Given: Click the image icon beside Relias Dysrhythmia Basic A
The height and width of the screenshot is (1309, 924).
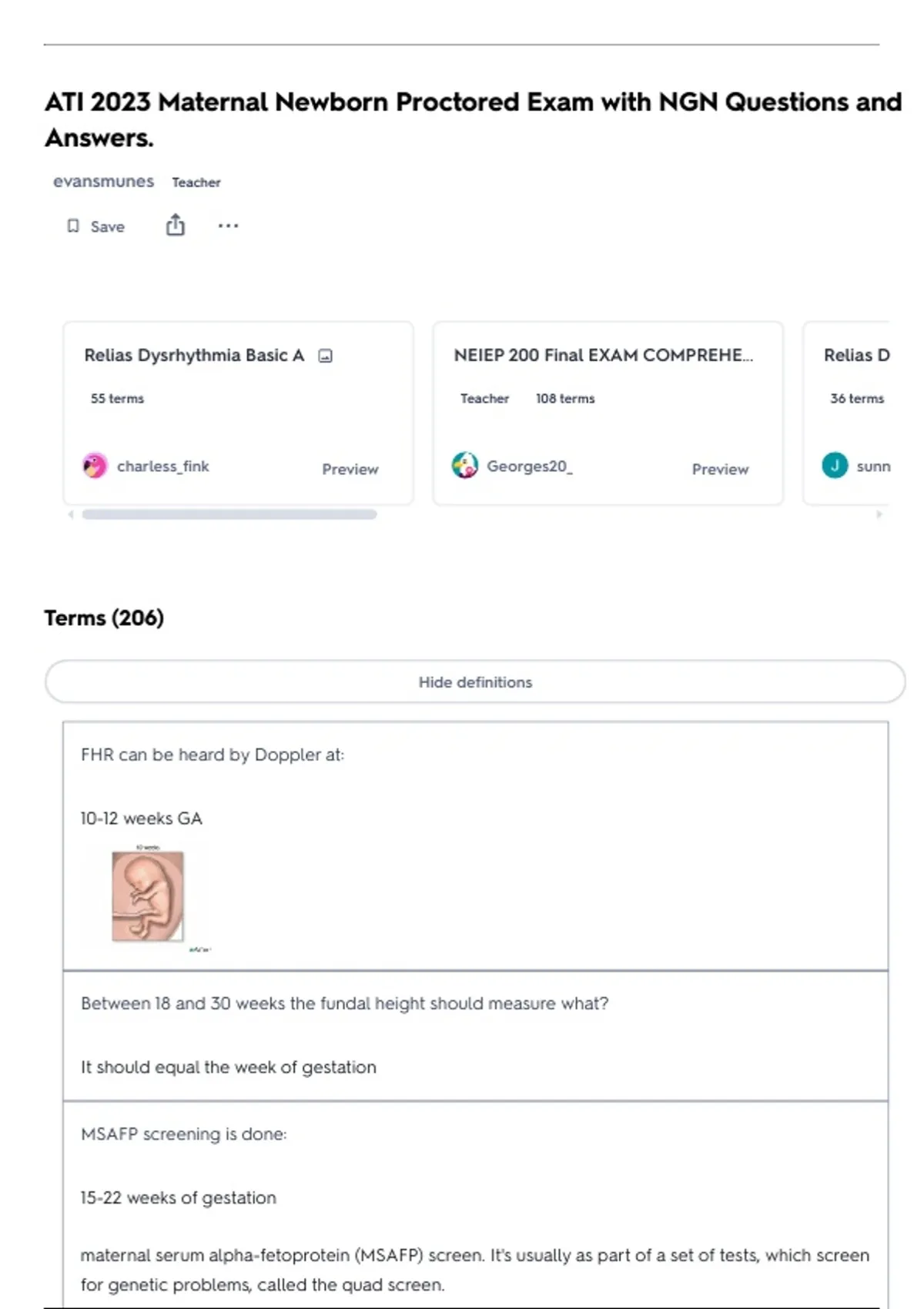Looking at the screenshot, I should point(326,356).
